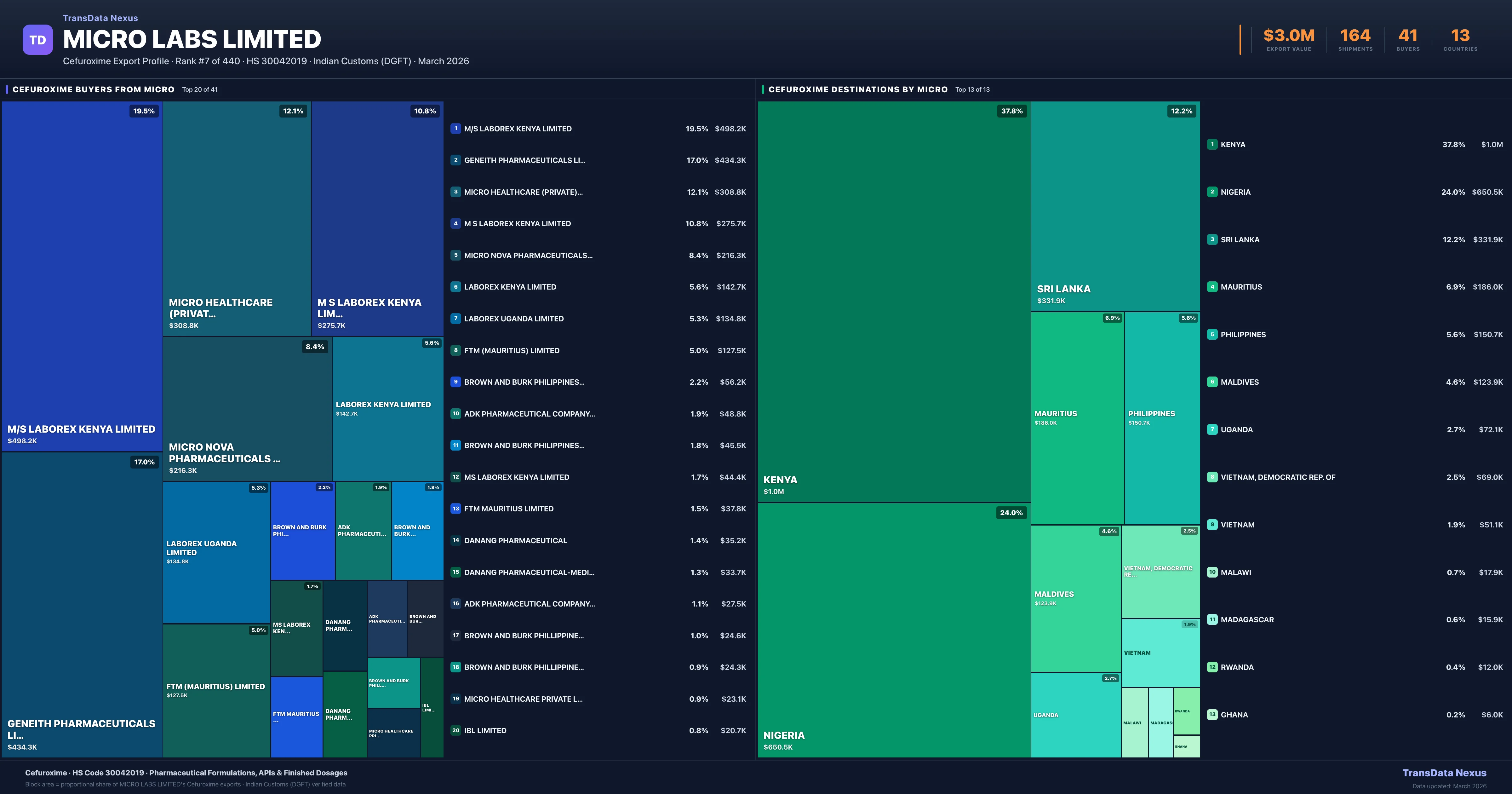1512x794 pixels.
Task: Select the rank 20 badge next to IBL LIMITED
Action: pos(455,730)
